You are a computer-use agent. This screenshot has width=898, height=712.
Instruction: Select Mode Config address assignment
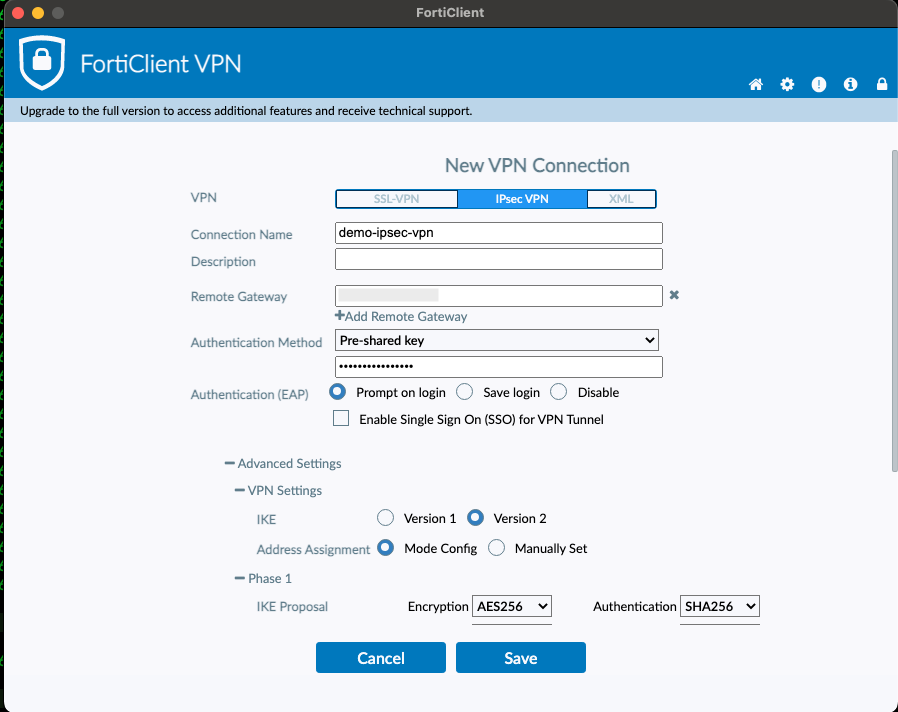coord(385,548)
